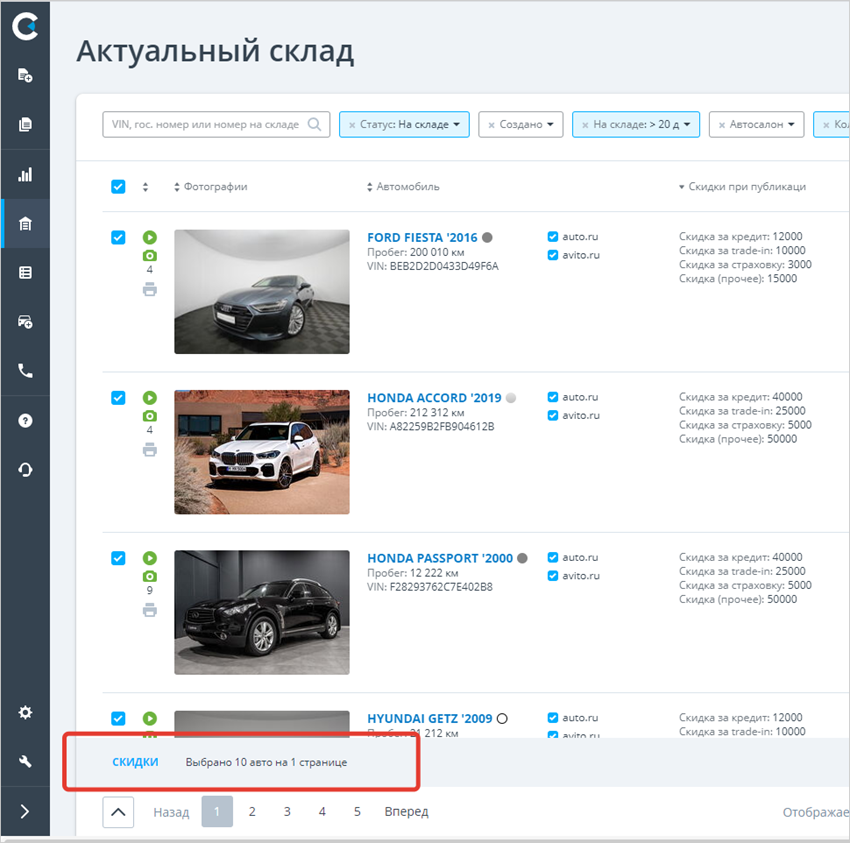Open the На складе: > 20 д dropdown
850x843 pixels.
[636, 124]
